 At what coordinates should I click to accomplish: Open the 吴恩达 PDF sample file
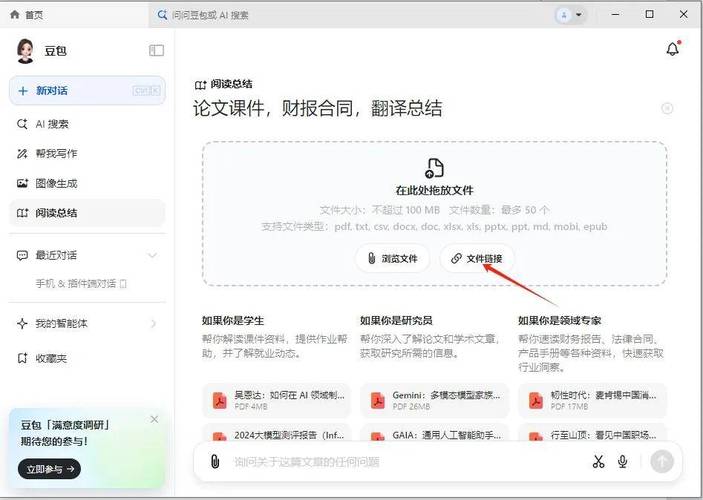(x=277, y=400)
